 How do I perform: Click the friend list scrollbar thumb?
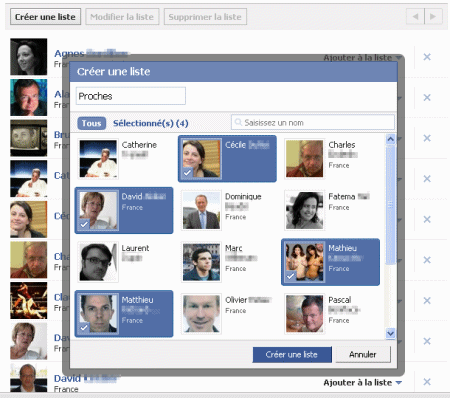pyautogui.click(x=390, y=205)
